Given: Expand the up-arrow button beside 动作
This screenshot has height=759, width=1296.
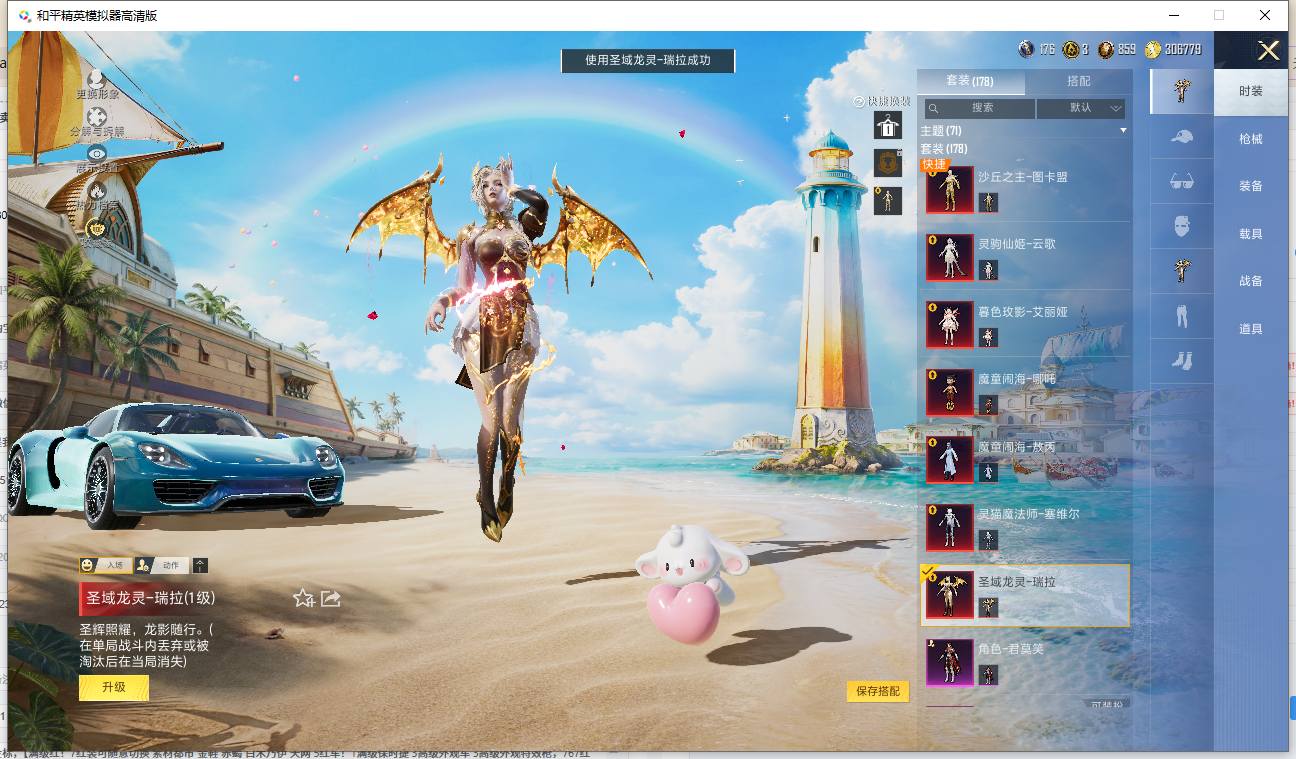Looking at the screenshot, I should click(200, 565).
